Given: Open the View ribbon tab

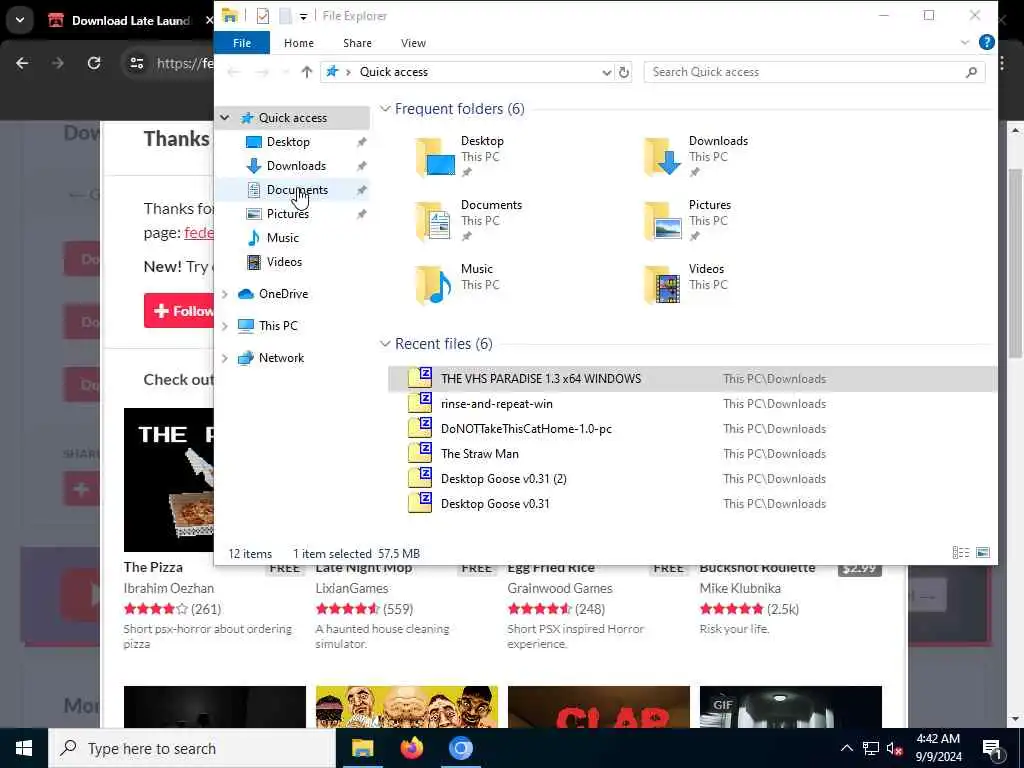Looking at the screenshot, I should click(413, 43).
